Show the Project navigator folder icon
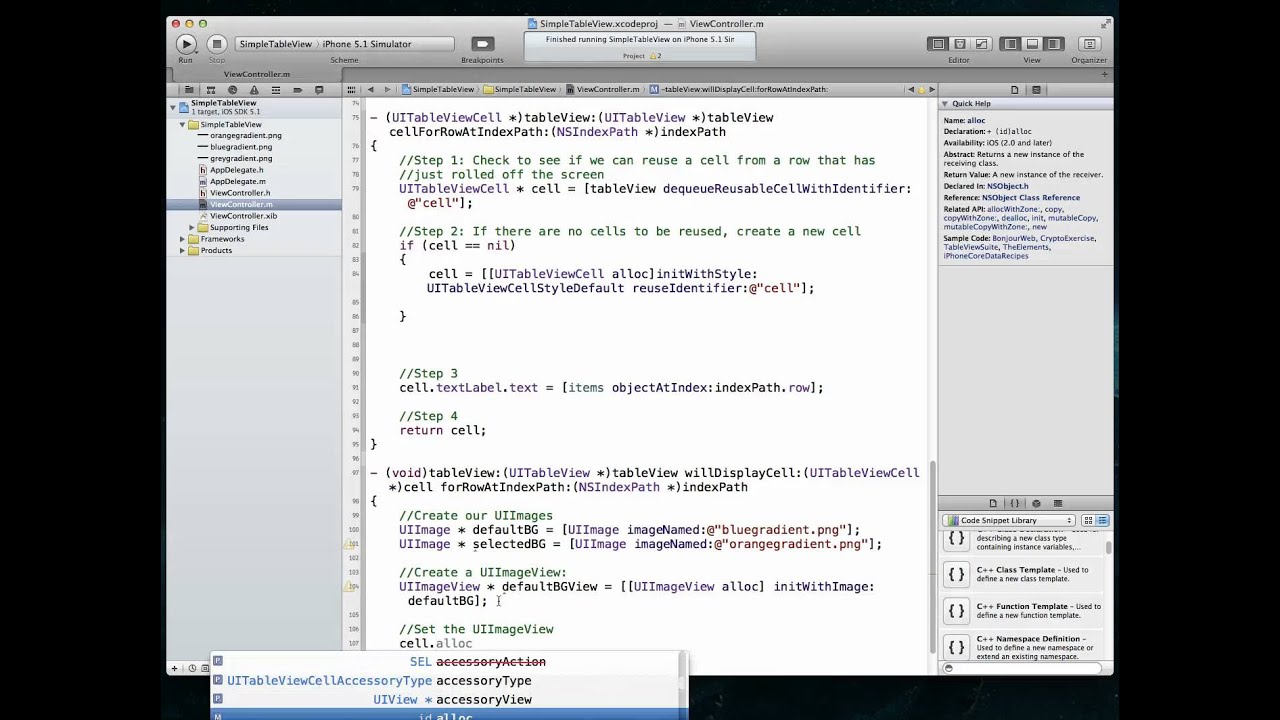This screenshot has width=1280, height=720. click(188, 90)
